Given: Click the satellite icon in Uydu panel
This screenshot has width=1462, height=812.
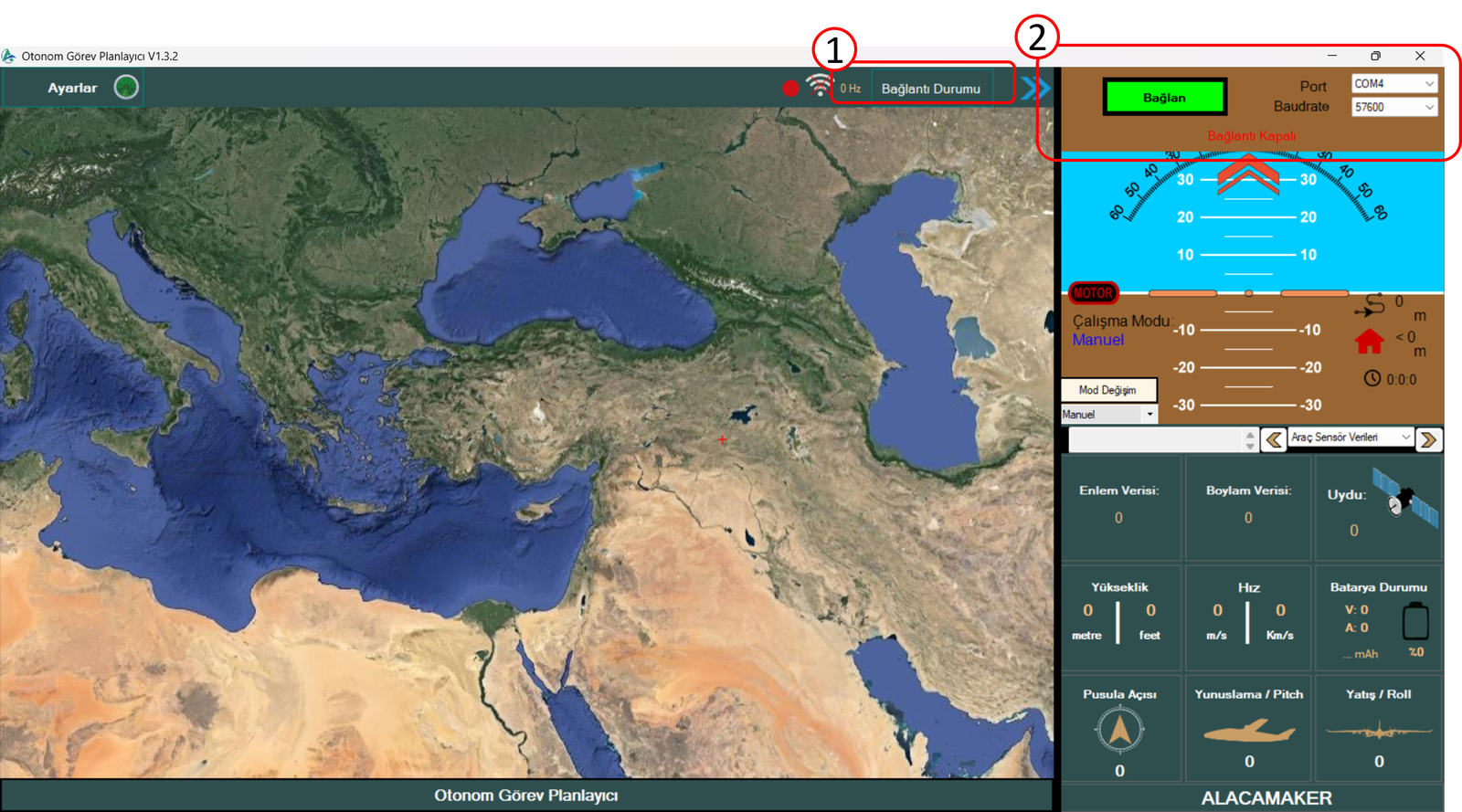Looking at the screenshot, I should [1404, 498].
